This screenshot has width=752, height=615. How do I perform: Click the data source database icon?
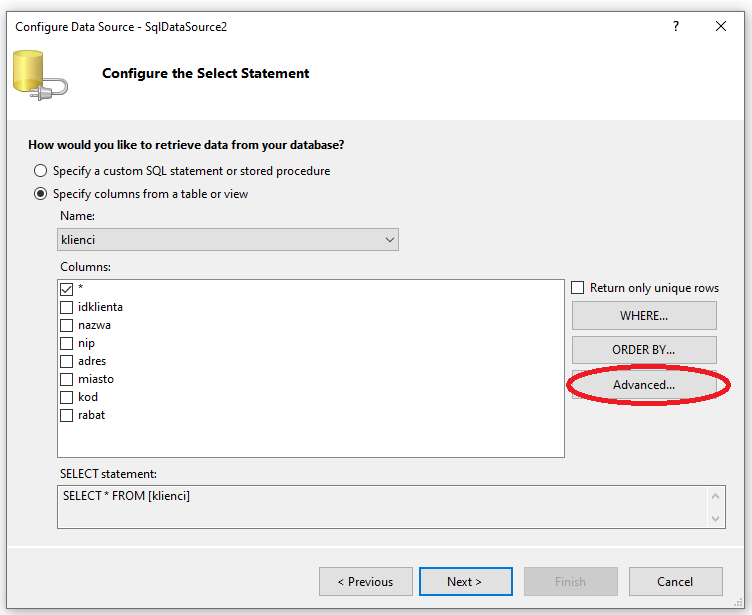tap(39, 74)
